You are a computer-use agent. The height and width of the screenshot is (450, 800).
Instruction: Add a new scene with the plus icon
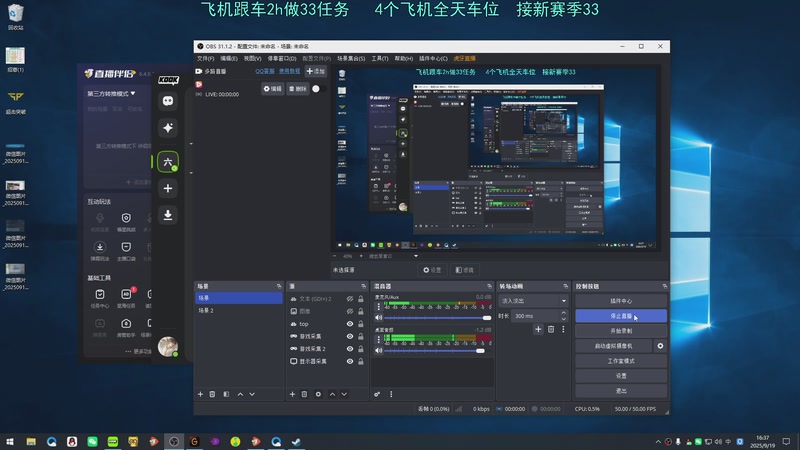click(200, 394)
